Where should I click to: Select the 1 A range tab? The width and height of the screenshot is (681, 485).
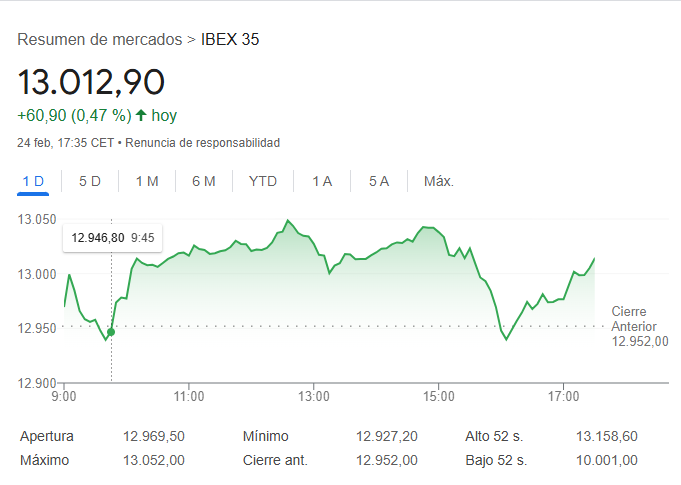[x=322, y=181]
